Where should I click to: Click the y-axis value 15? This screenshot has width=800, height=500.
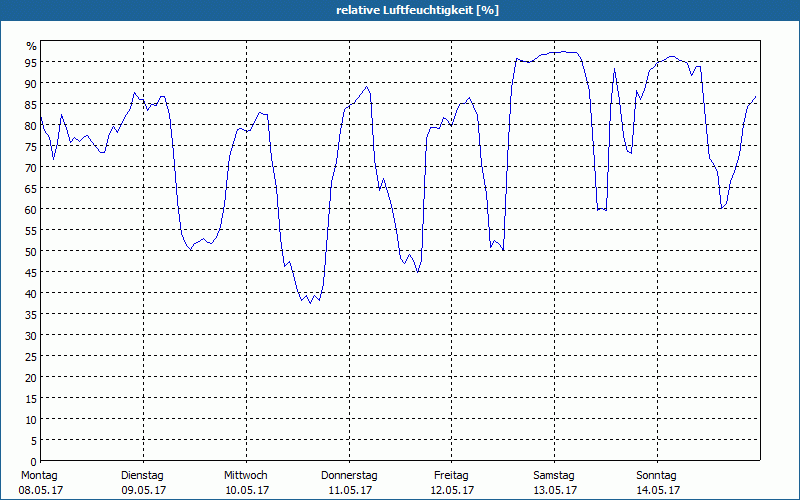tap(31, 398)
